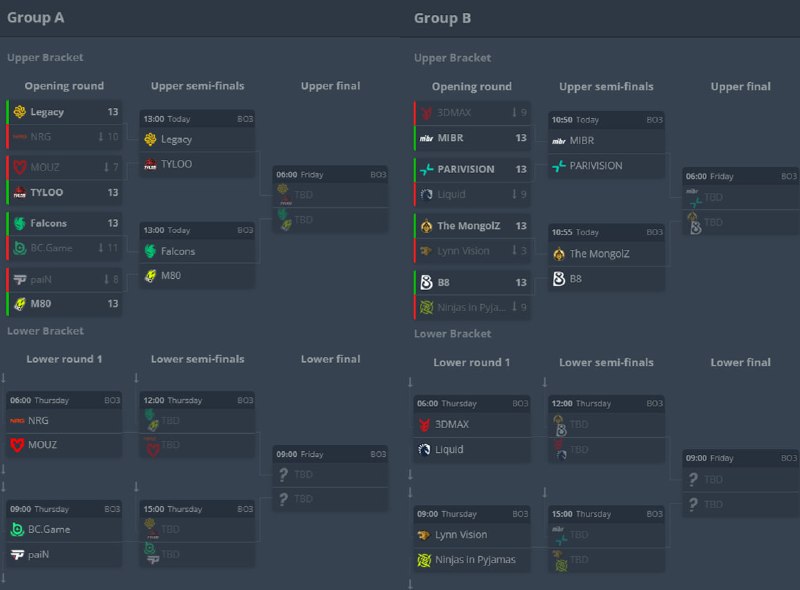This screenshot has height=590, width=800.
Task: Open Group A 15:00 Thursday lower semi-final match
Action: (197, 534)
